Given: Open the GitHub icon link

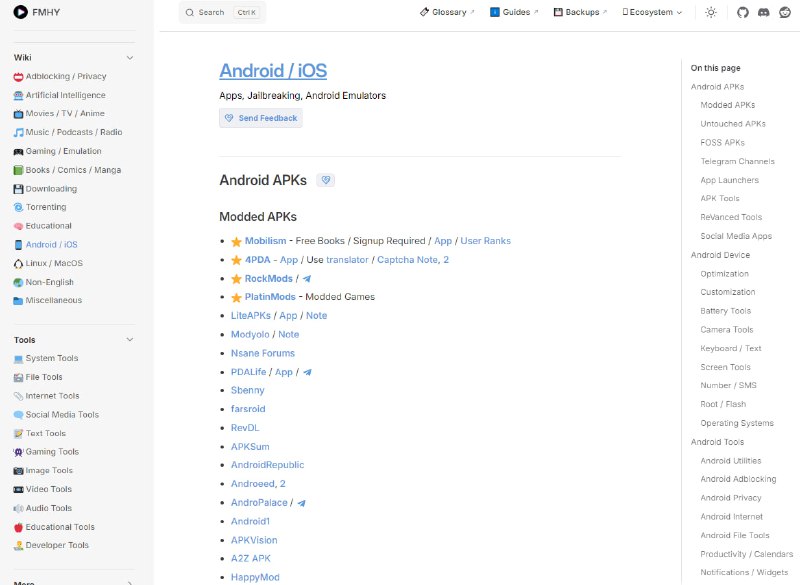Looking at the screenshot, I should click(742, 12).
